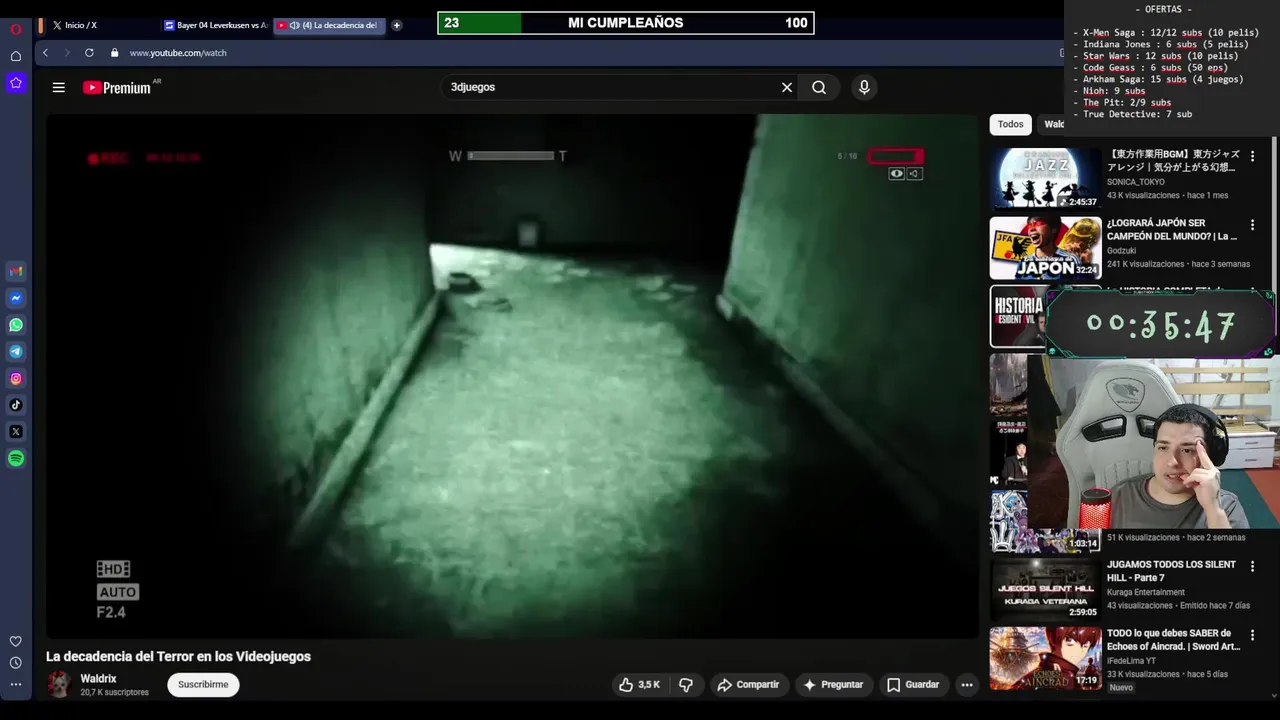Click the Preguntar button
This screenshot has width=1280, height=720.
click(832, 685)
